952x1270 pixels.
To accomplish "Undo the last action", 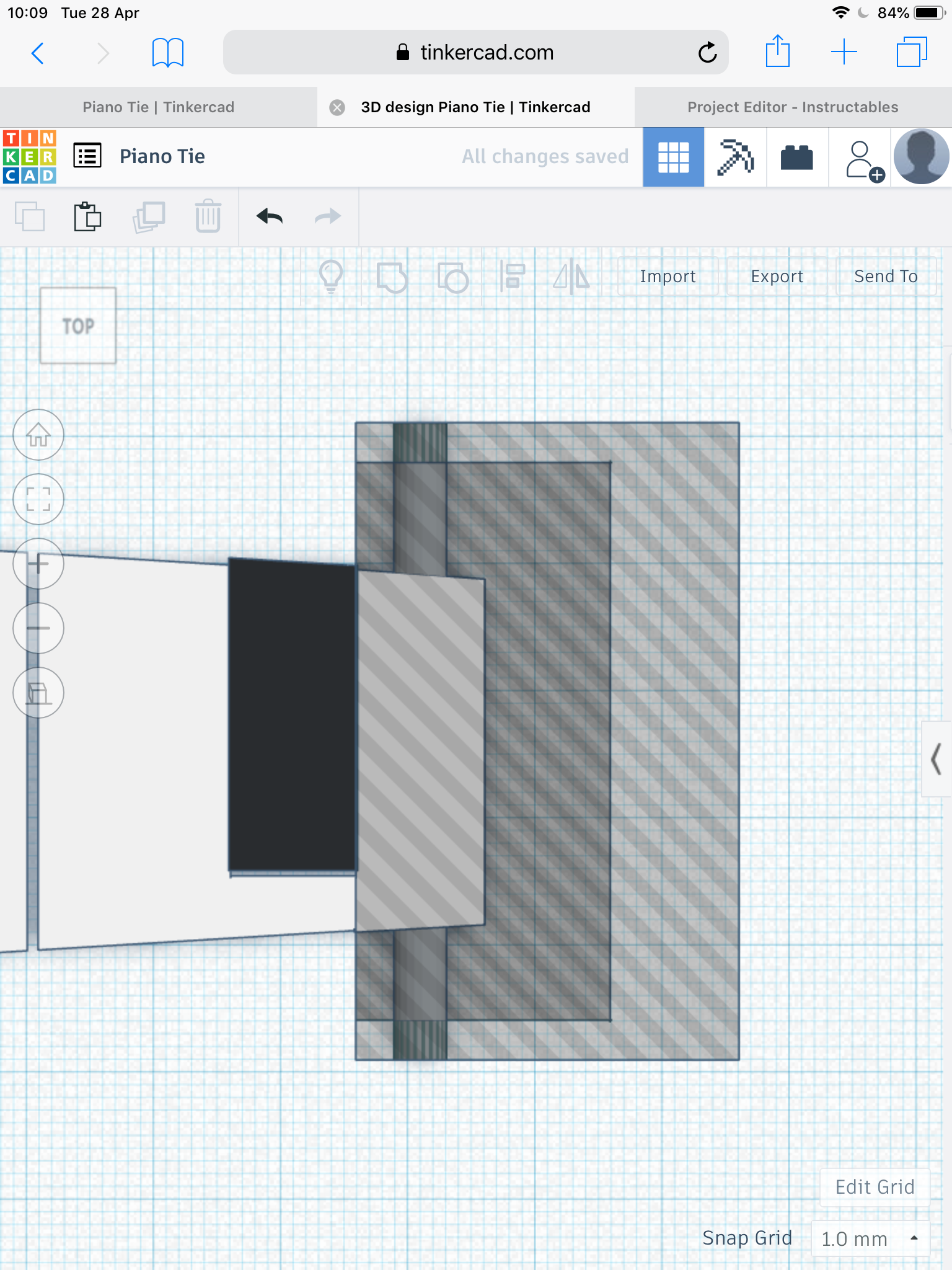I will (270, 216).
